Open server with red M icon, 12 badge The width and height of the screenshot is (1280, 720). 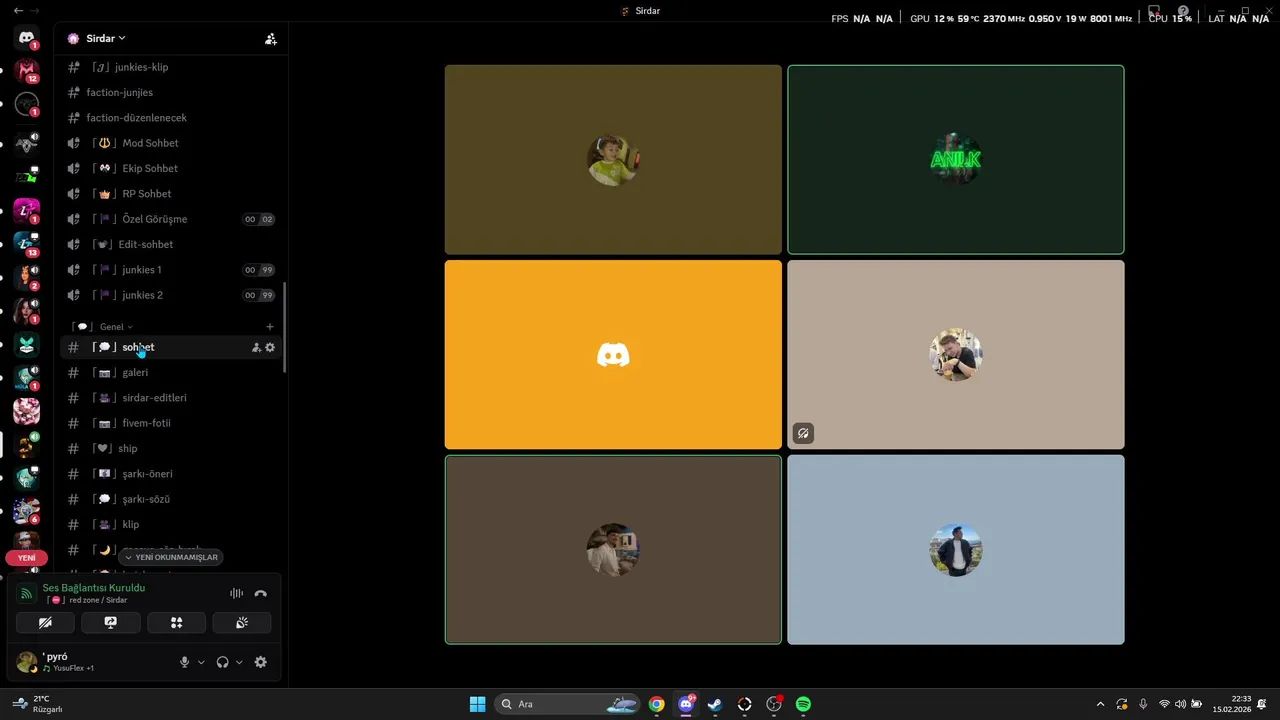click(27, 72)
